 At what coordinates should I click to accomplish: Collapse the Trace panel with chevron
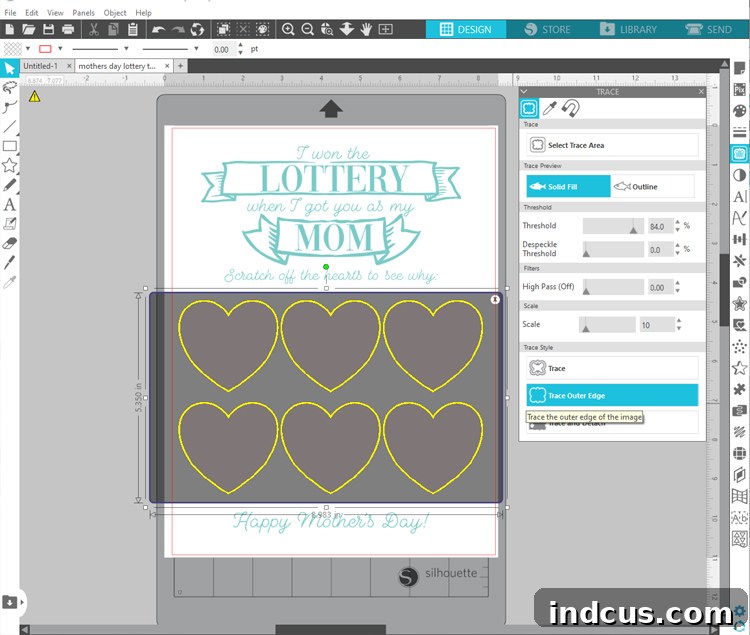(x=524, y=91)
